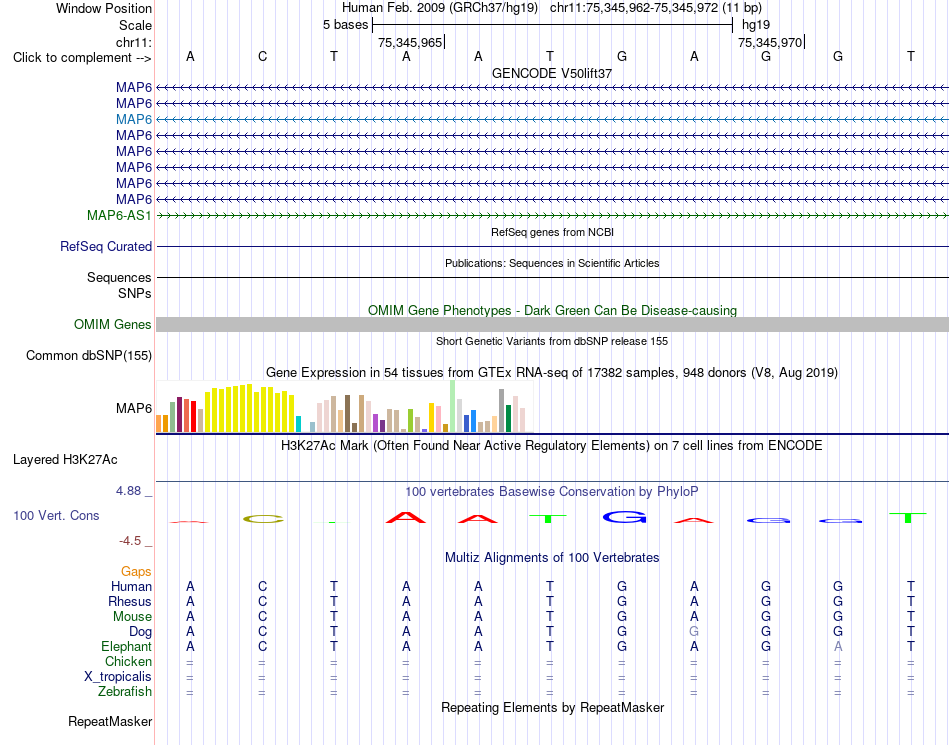
Task: Click the orange Gaps label
Action: 136,572
